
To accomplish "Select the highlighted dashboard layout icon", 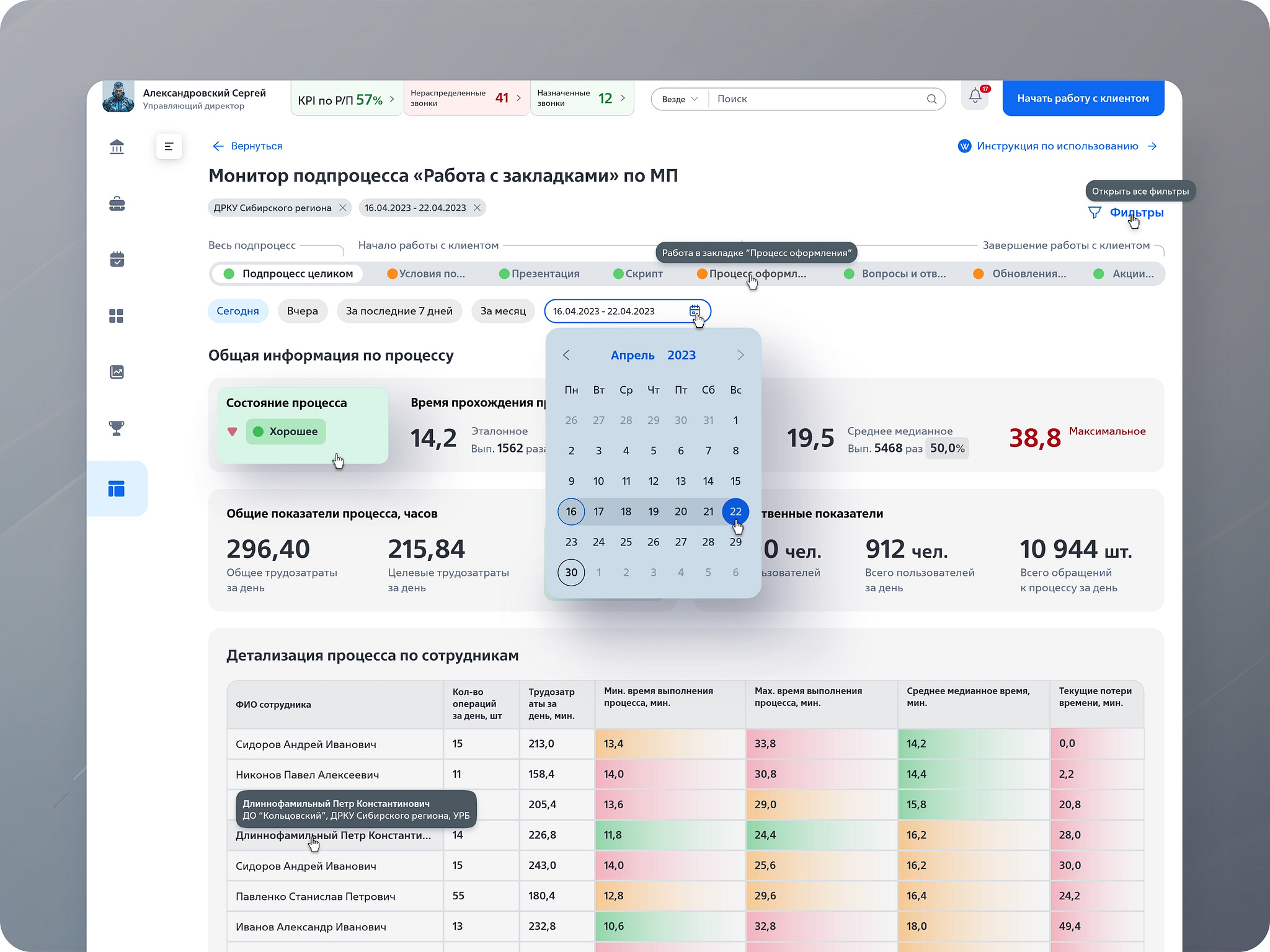I will 117,488.
